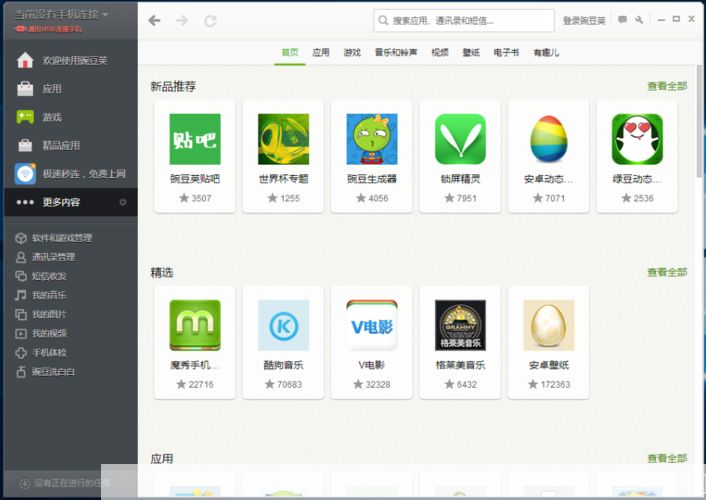Image resolution: width=706 pixels, height=500 pixels.
Task: Open 我的音乐
Action: 41,295
